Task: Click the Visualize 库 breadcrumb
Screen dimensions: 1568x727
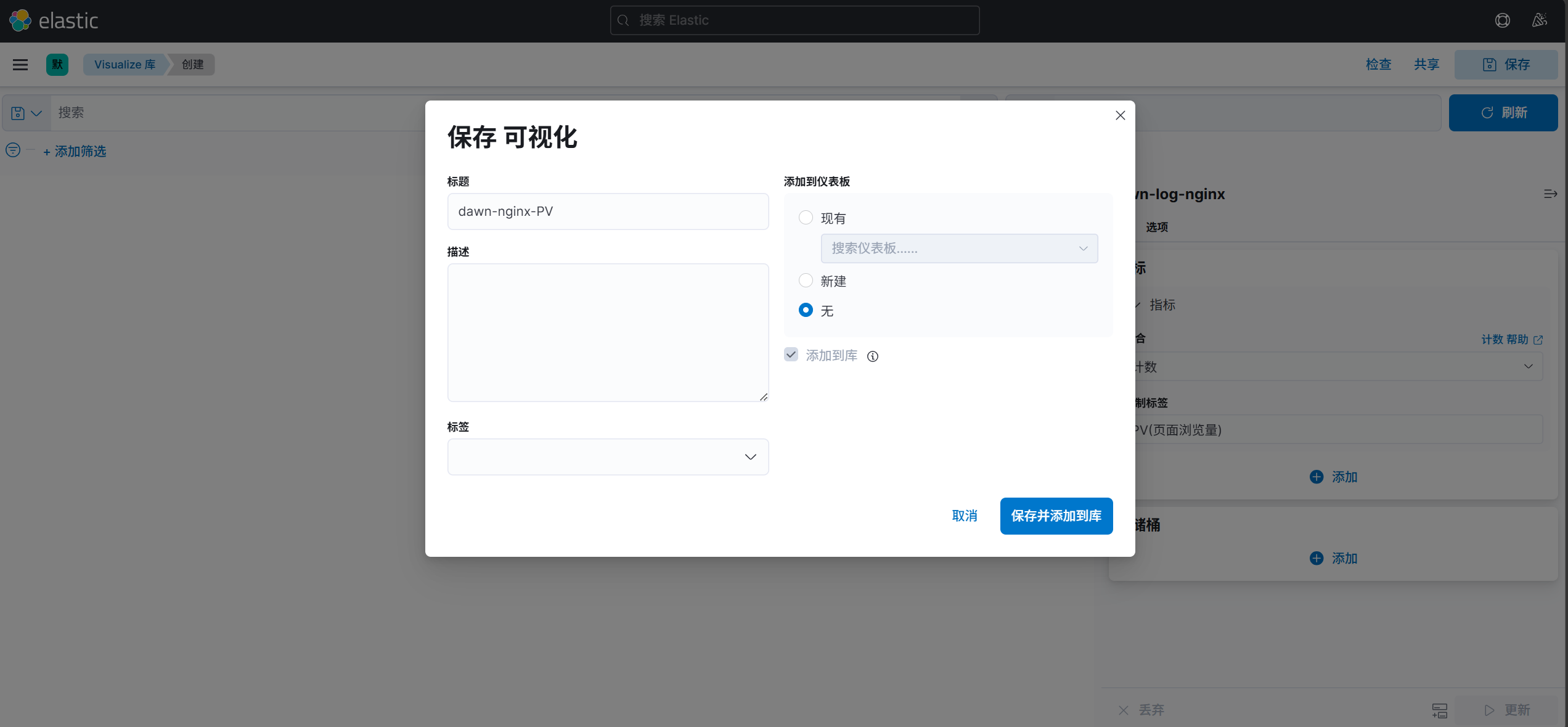Action: coord(125,64)
